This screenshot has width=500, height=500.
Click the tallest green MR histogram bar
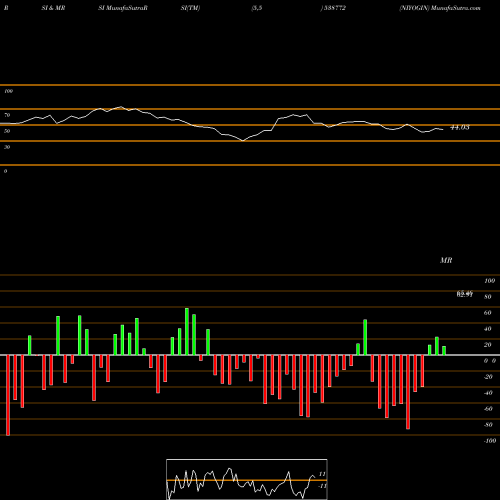(187, 332)
